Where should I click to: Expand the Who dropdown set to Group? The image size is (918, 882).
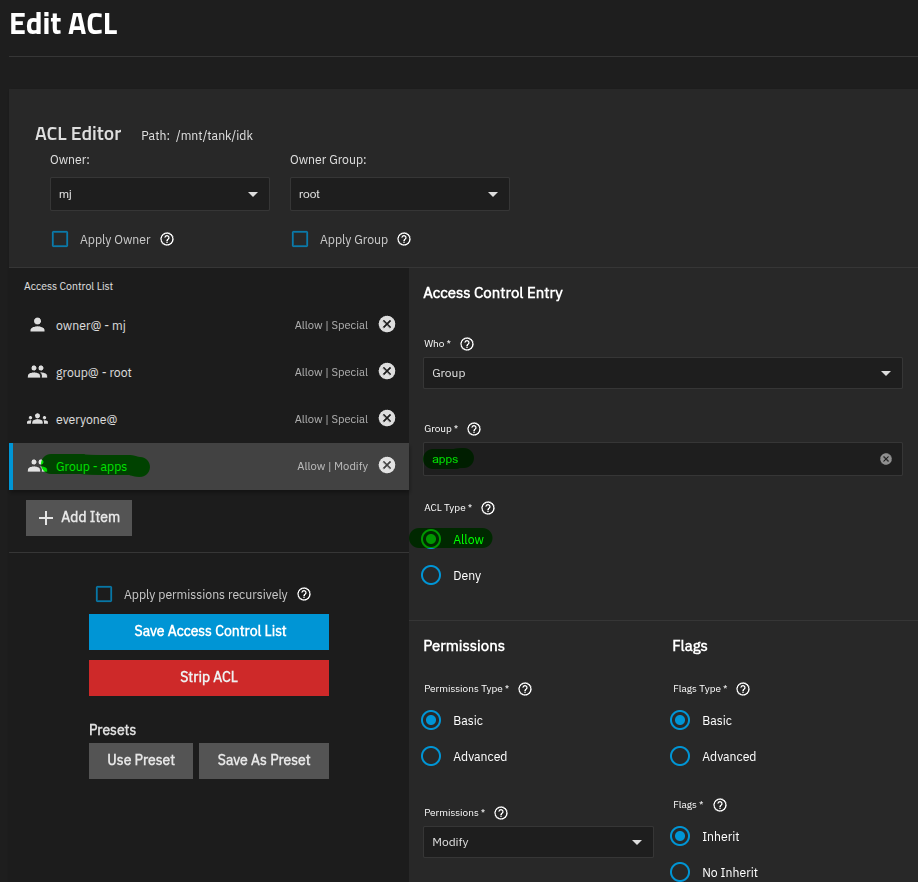click(x=662, y=373)
